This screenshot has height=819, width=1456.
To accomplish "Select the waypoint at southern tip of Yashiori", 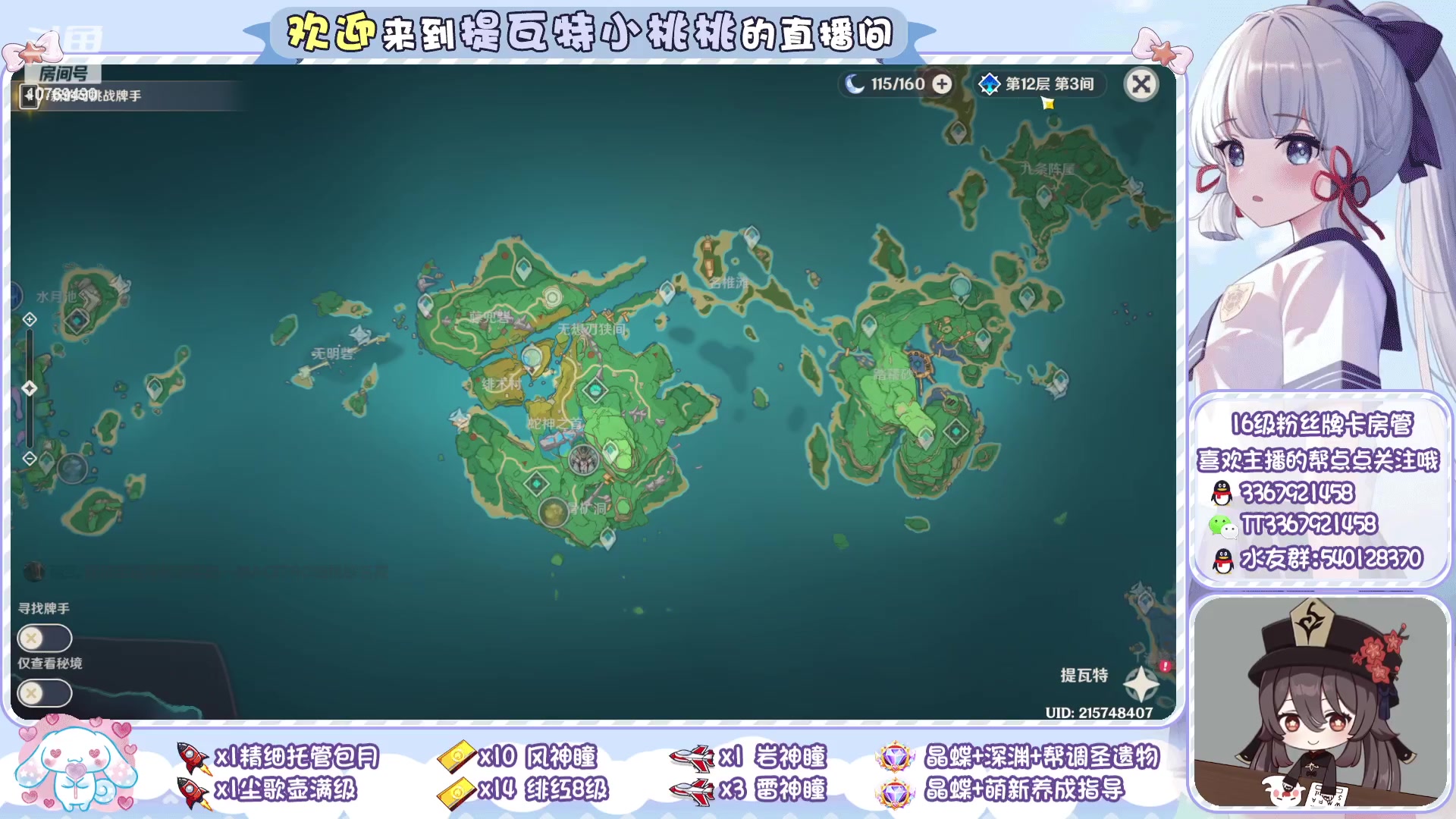I will pos(607,537).
